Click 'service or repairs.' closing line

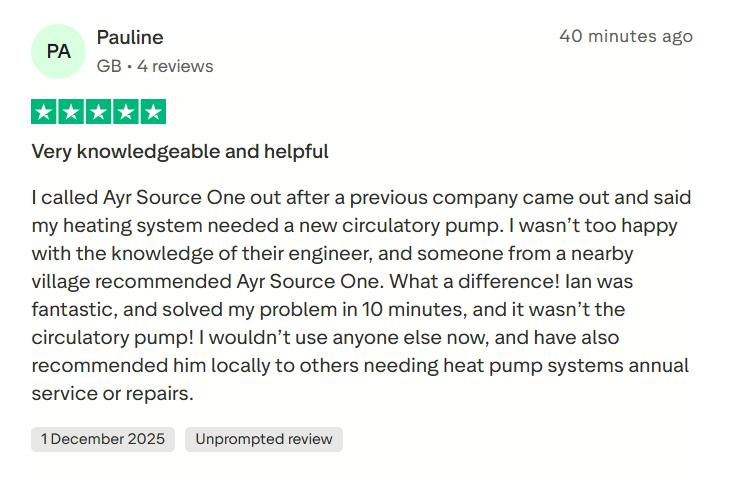[x=112, y=393]
